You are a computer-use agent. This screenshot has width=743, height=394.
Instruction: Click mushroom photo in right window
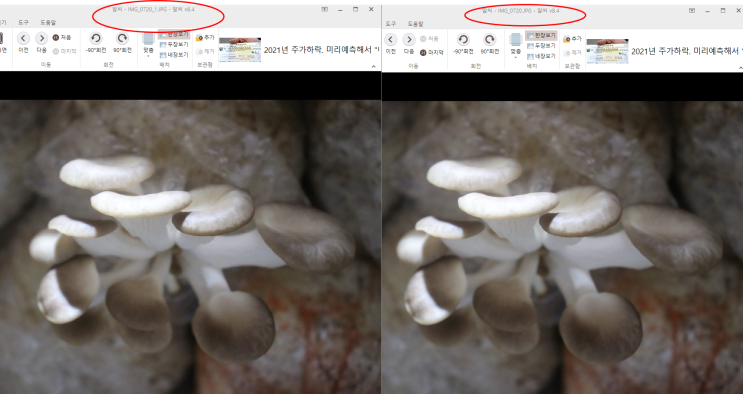click(562, 247)
